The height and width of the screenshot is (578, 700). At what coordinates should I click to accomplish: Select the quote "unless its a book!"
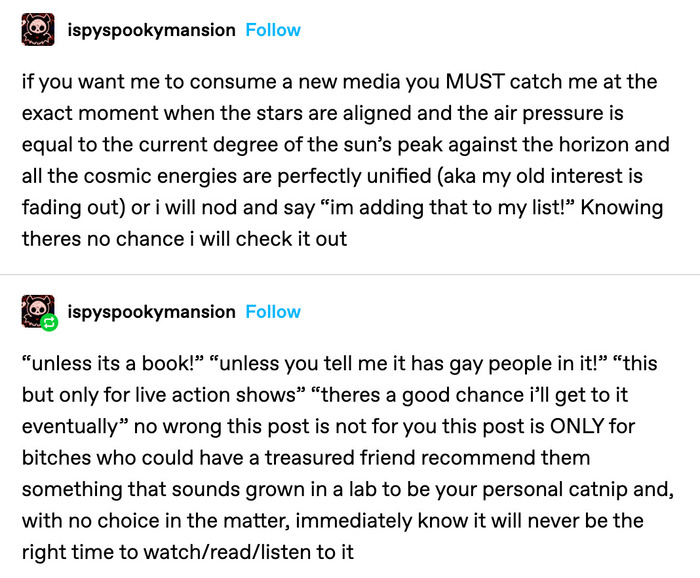point(112,363)
